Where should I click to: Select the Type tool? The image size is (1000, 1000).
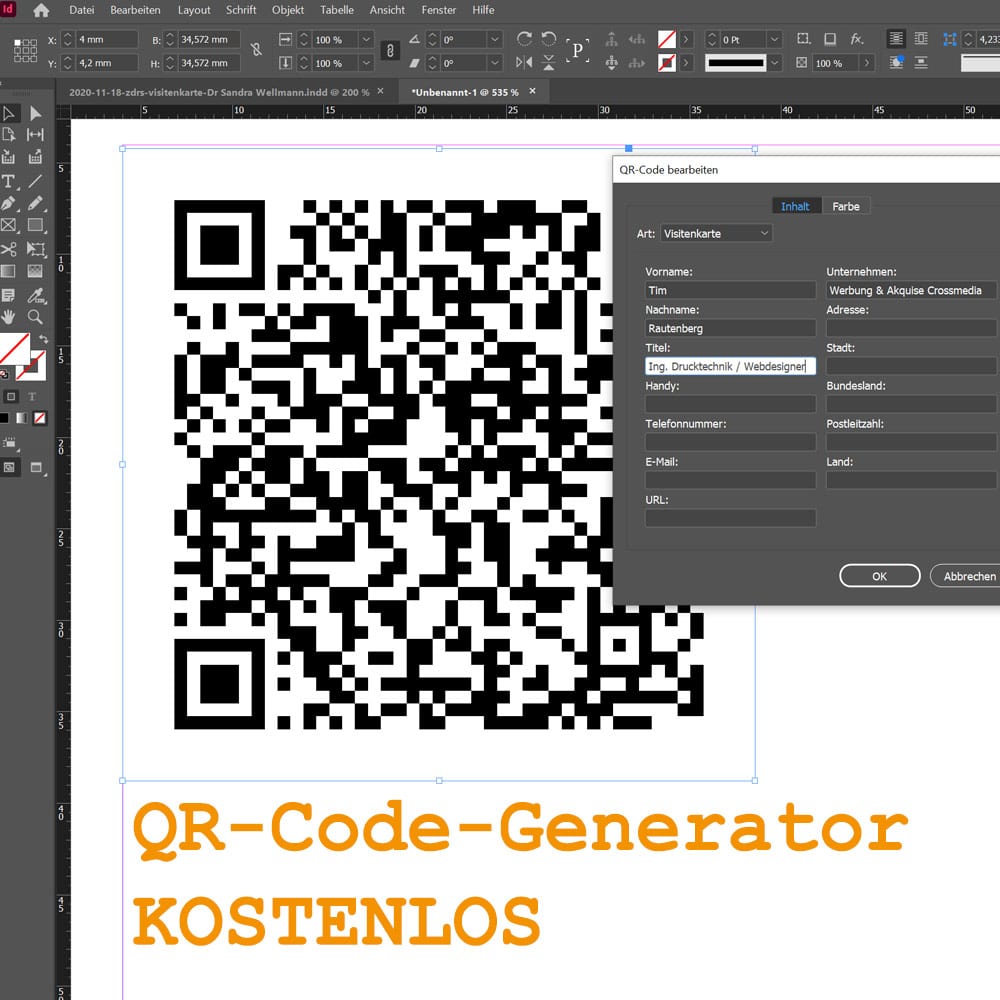click(9, 182)
